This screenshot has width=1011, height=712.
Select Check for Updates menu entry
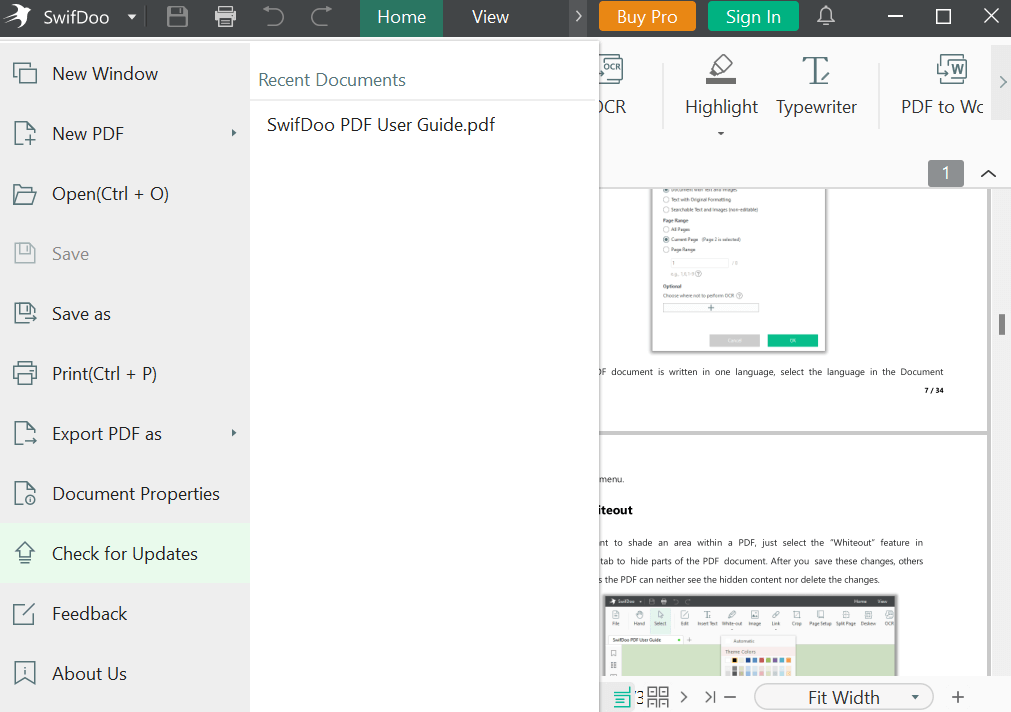124,553
